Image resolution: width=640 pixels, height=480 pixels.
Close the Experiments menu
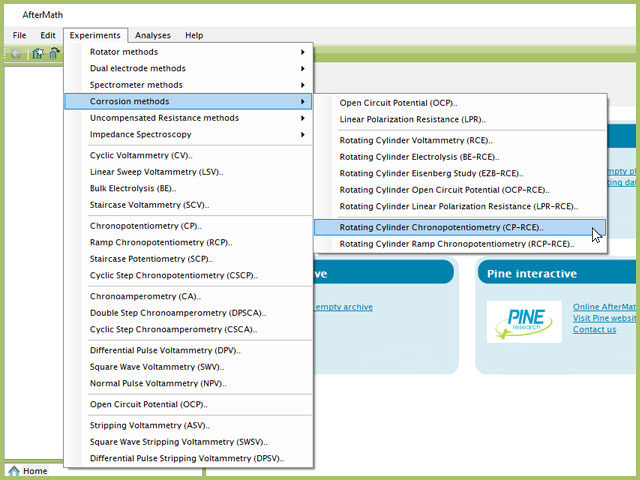[95, 35]
